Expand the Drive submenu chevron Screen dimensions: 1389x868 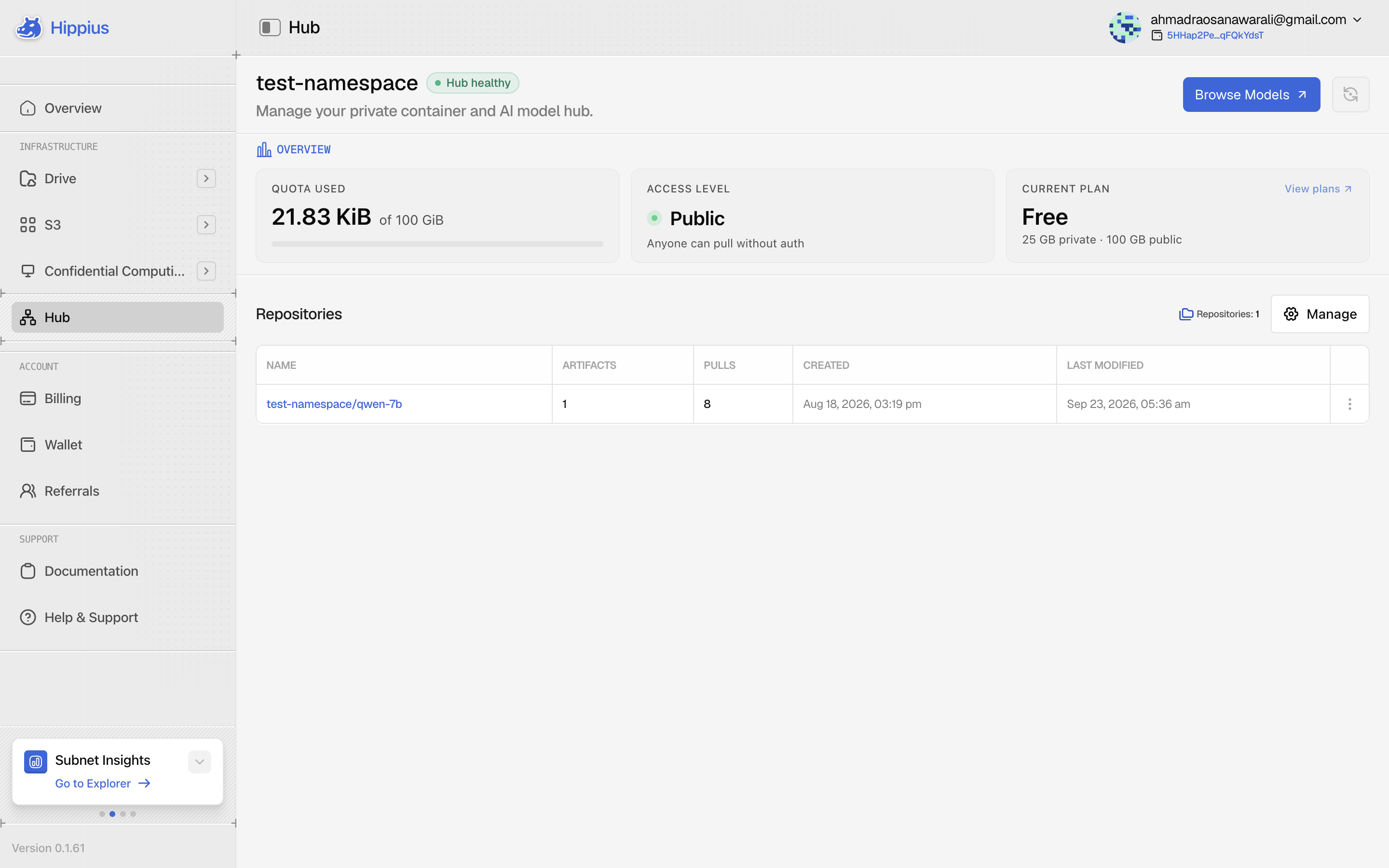(x=206, y=178)
